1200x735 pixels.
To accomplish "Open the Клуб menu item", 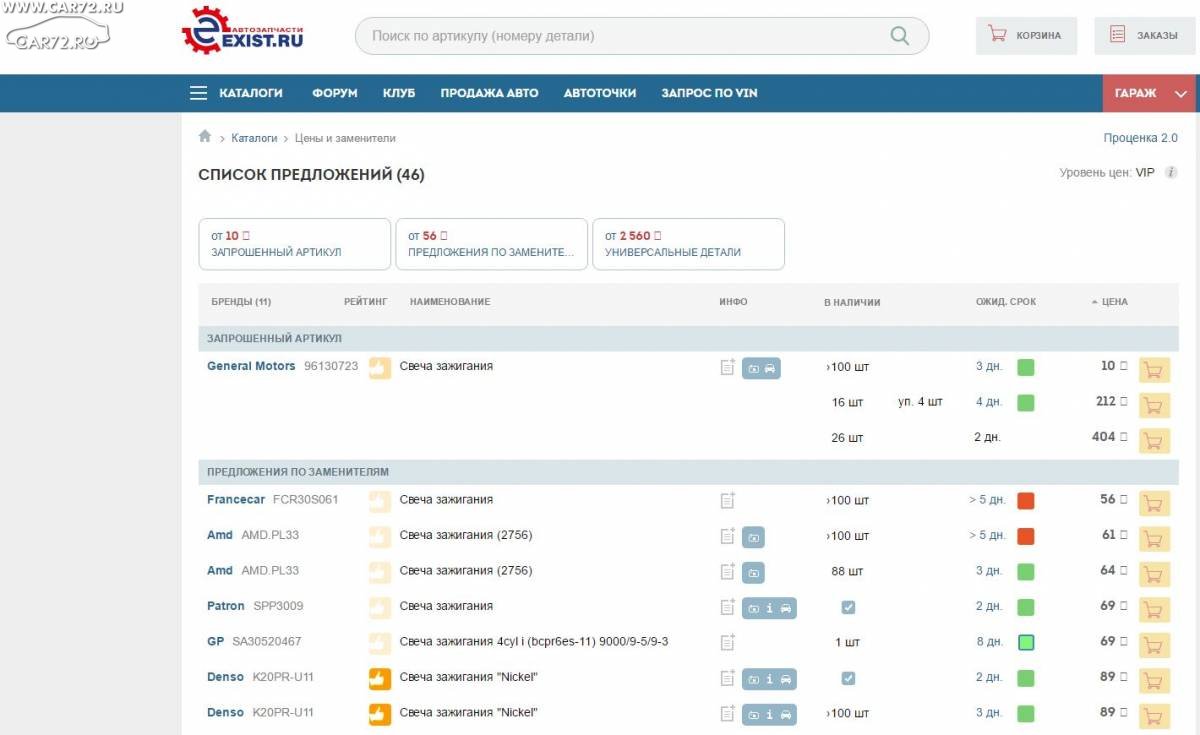I will coord(399,93).
